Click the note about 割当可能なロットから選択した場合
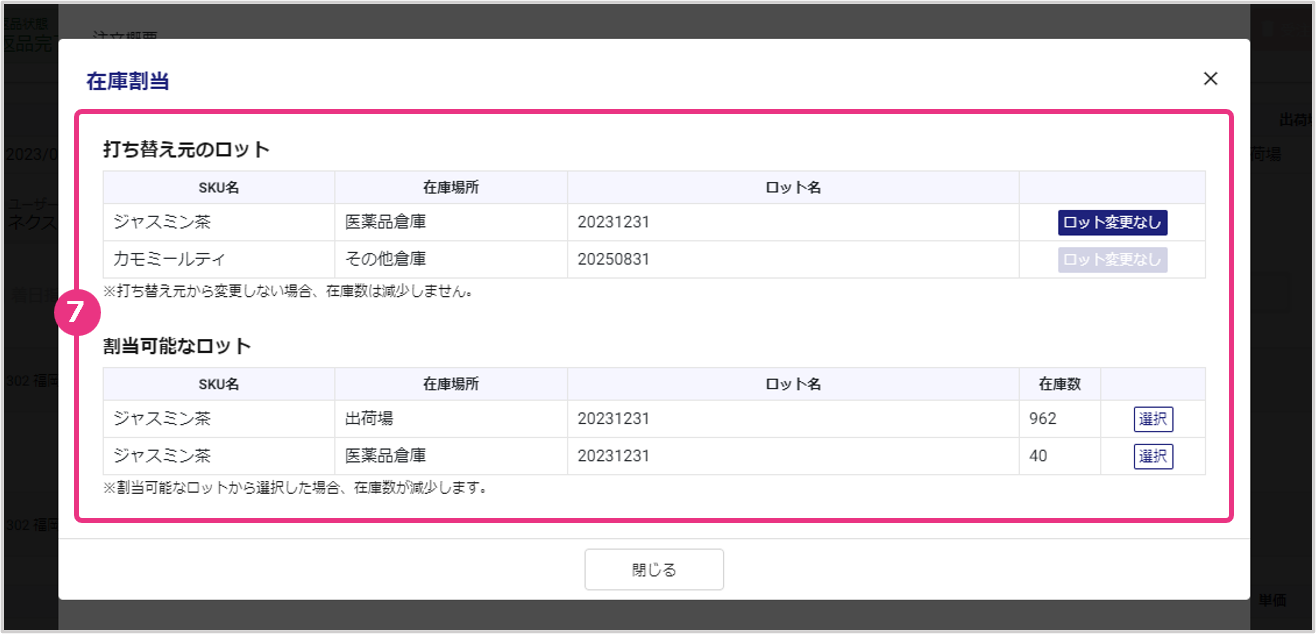The height and width of the screenshot is (634, 1316). tap(295, 490)
